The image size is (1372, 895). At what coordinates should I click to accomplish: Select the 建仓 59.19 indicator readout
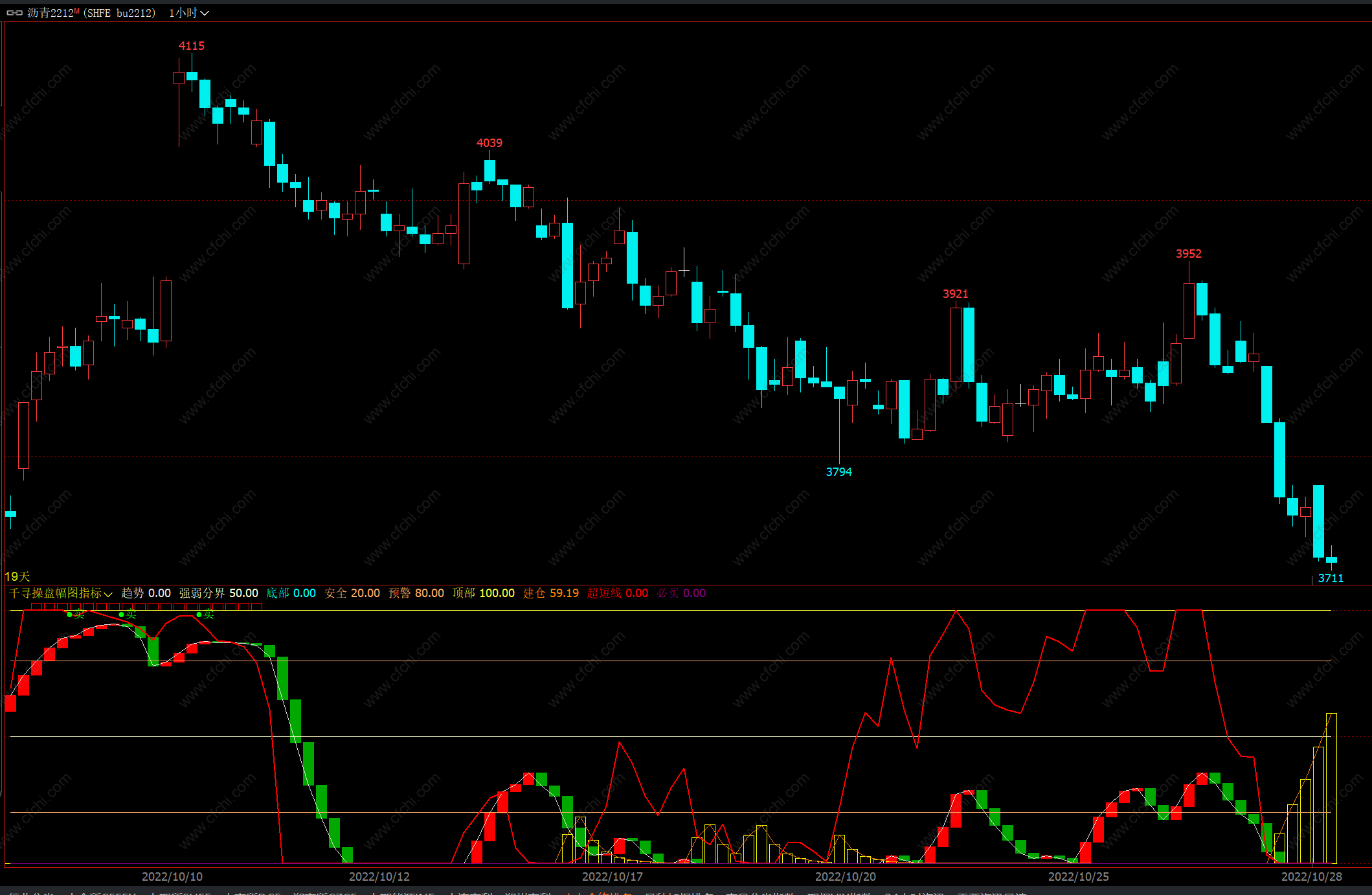pos(551,593)
